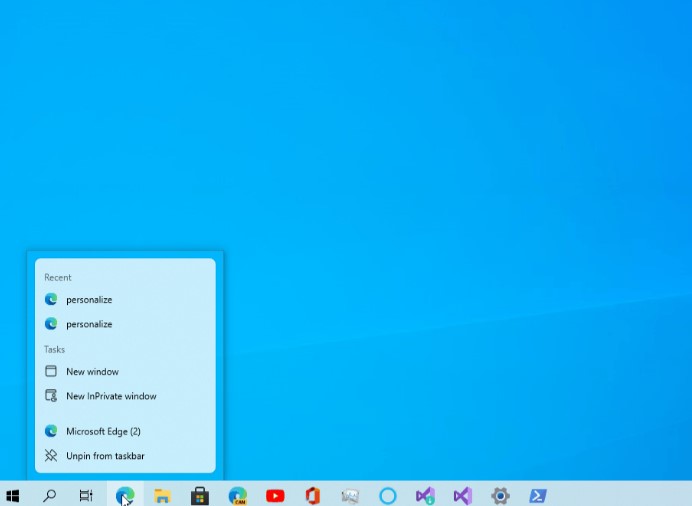Open Microsoft Store taskbar icon
692x506 pixels.
tap(199, 495)
